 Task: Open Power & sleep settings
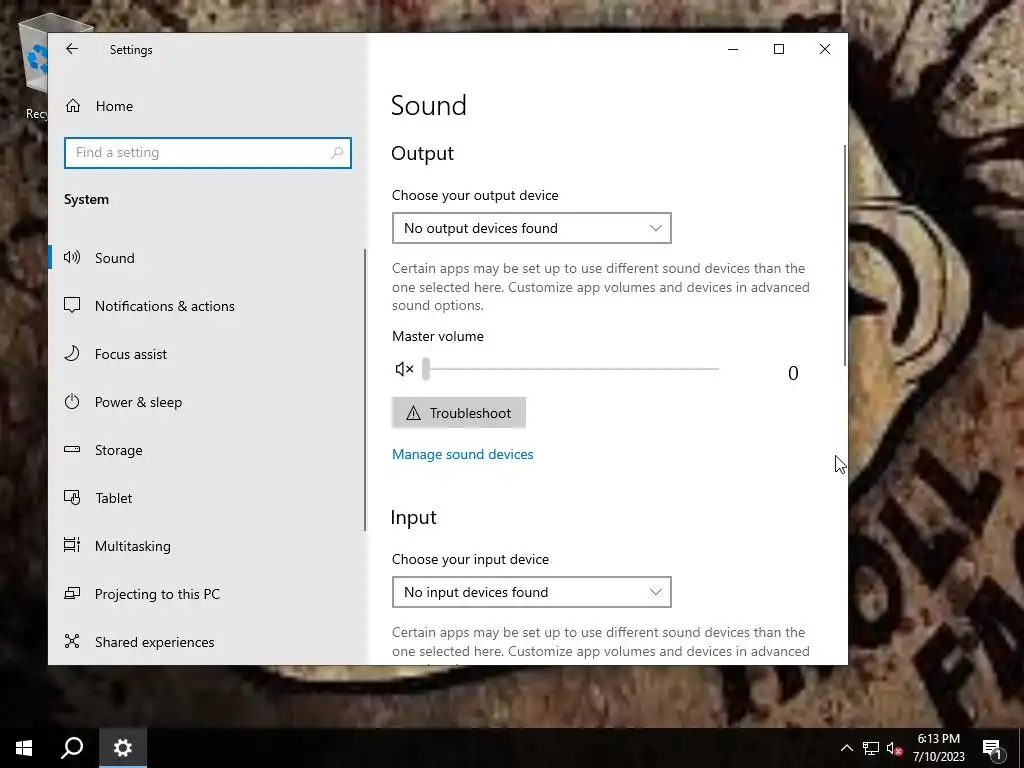click(208, 402)
